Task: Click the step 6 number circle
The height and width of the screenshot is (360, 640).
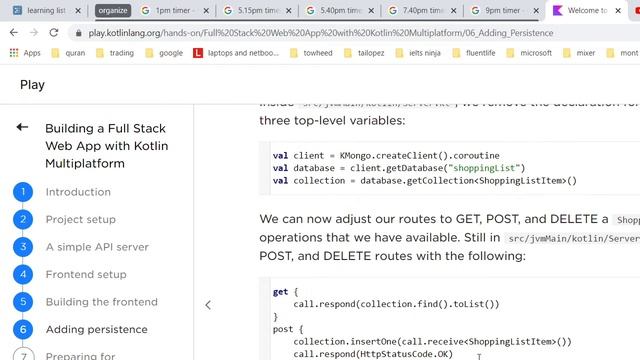Action: pos(23,329)
